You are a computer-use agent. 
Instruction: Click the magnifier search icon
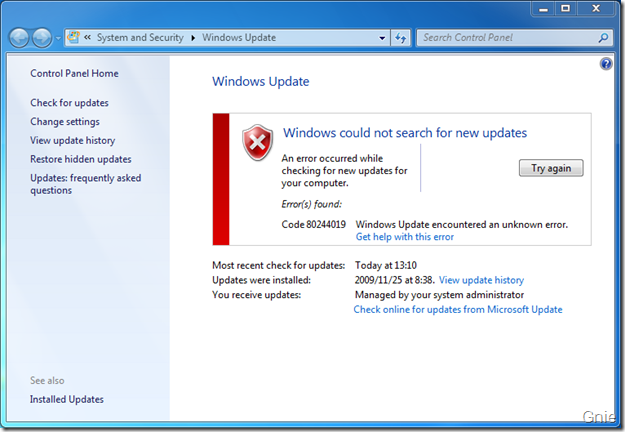tap(603, 38)
